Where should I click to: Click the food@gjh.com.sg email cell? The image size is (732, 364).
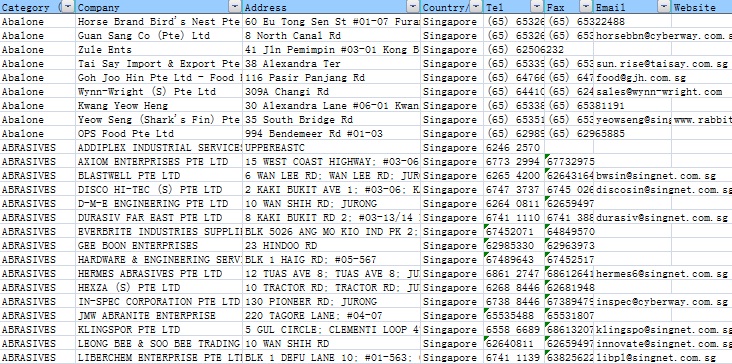pos(633,77)
